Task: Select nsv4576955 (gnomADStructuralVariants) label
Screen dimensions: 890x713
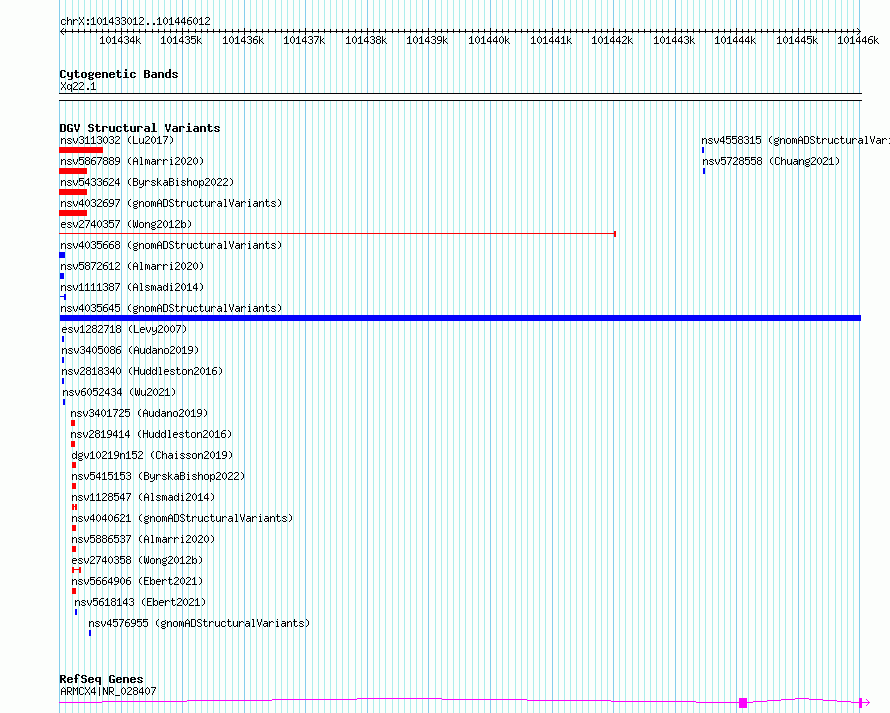Action: click(199, 623)
